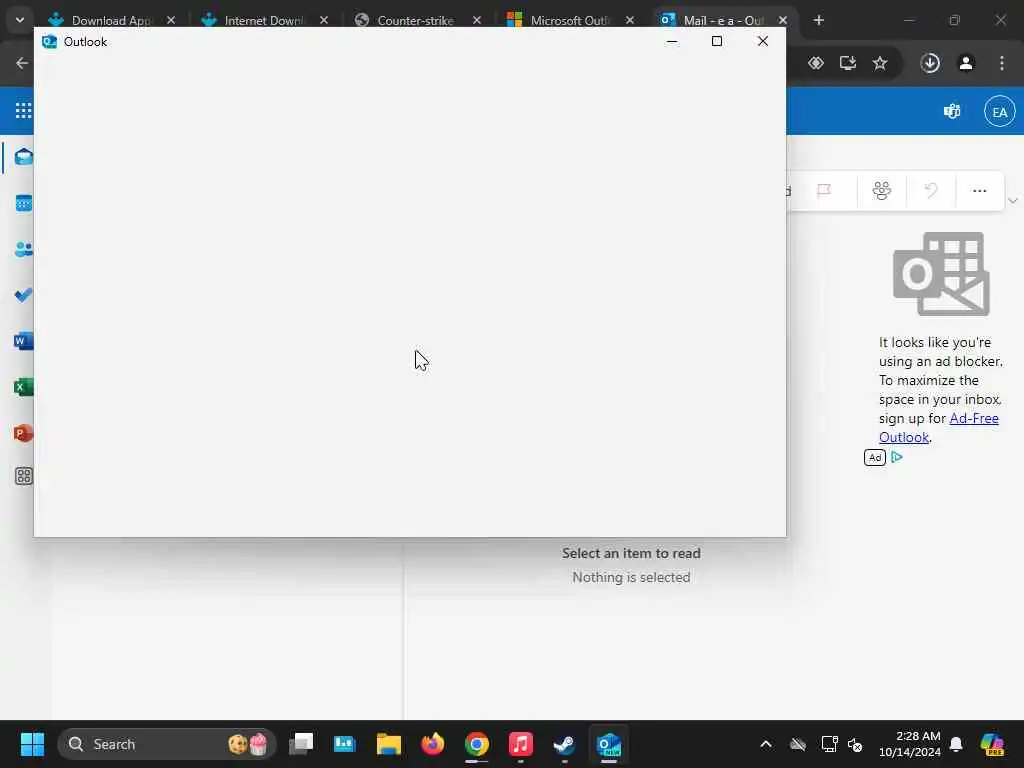1024x768 pixels.
Task: Open Chrome three-dot menu
Action: coord(1002,63)
